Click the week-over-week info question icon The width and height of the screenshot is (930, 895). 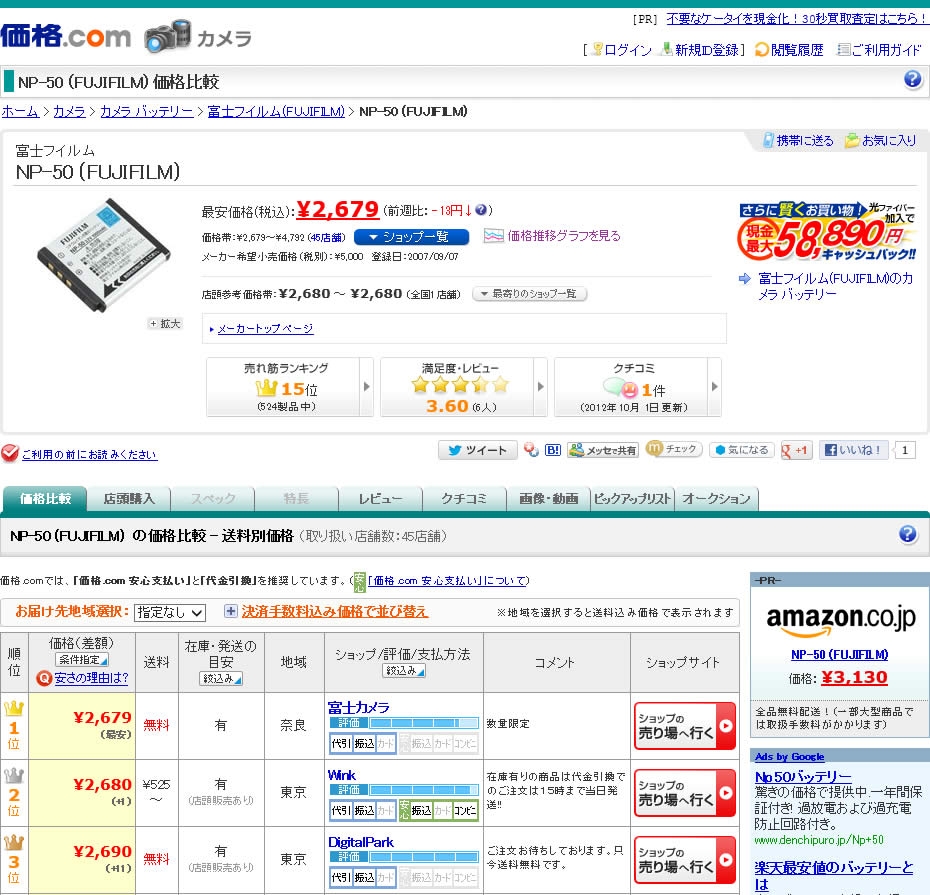[481, 210]
